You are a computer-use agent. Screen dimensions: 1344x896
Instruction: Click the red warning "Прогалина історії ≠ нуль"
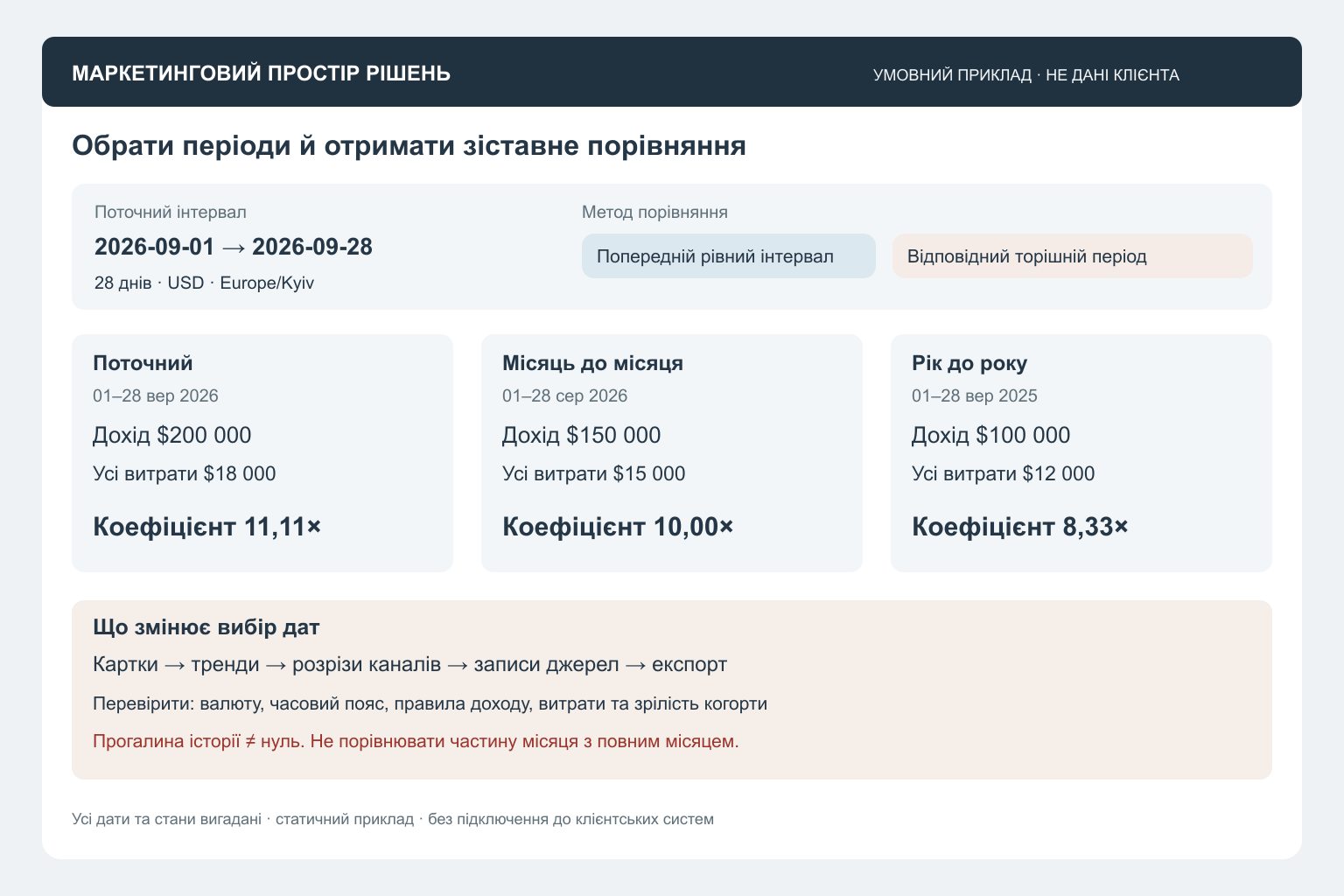[416, 741]
